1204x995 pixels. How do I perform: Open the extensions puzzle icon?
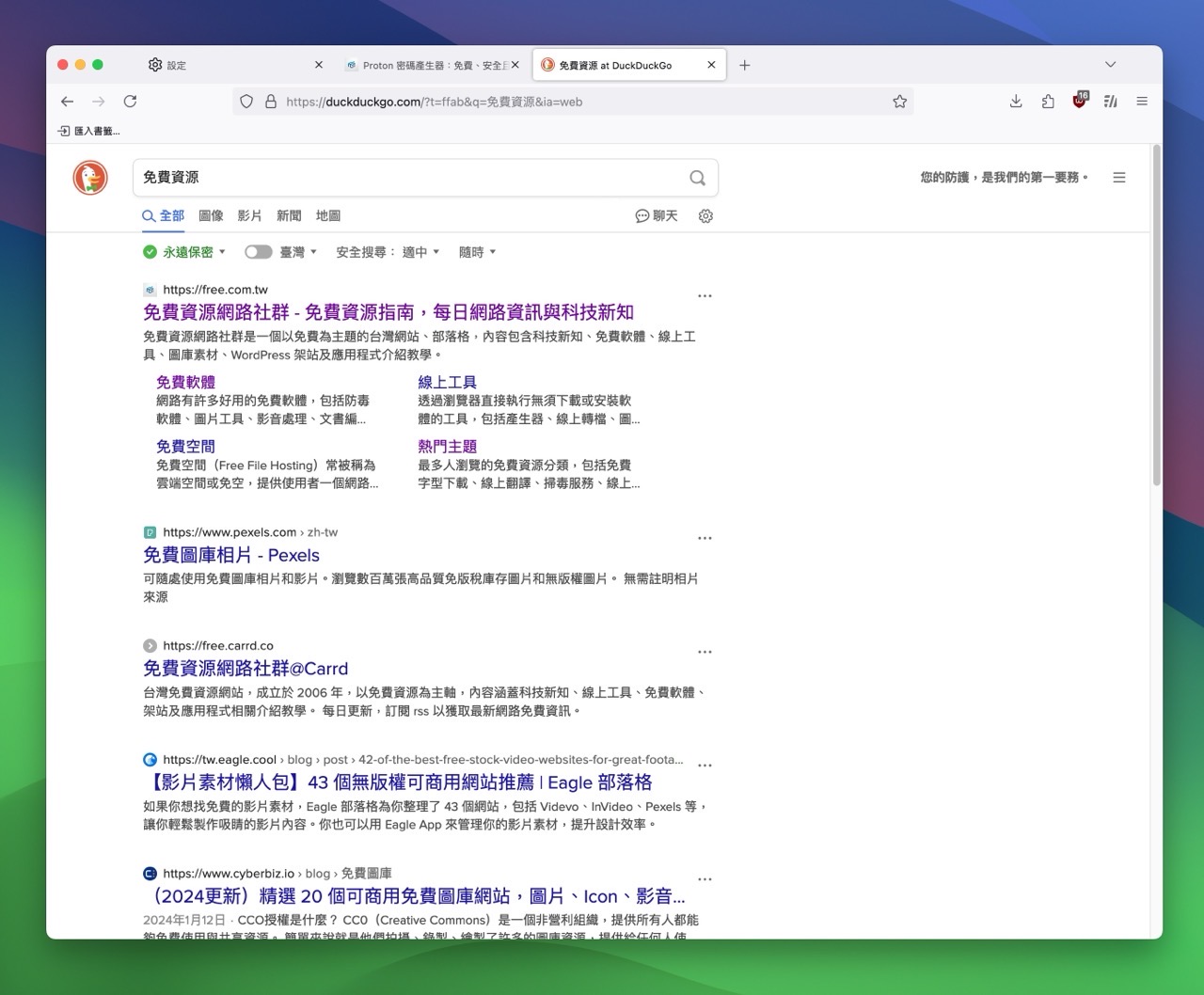[1048, 102]
